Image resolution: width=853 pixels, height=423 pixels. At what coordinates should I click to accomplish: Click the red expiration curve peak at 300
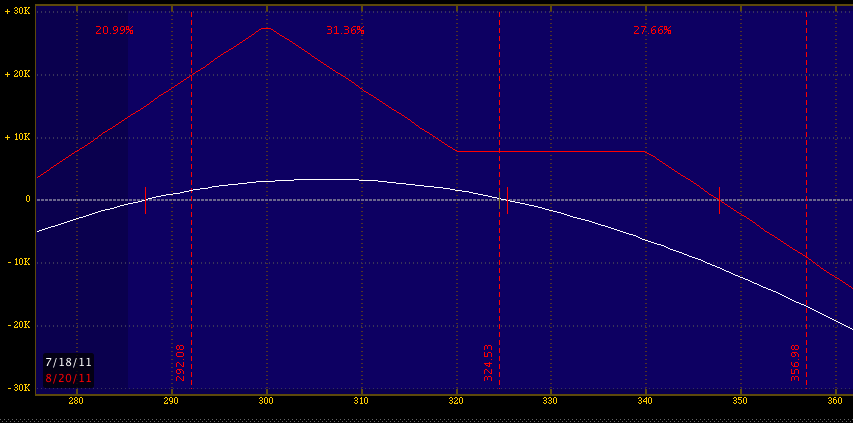(x=266, y=28)
